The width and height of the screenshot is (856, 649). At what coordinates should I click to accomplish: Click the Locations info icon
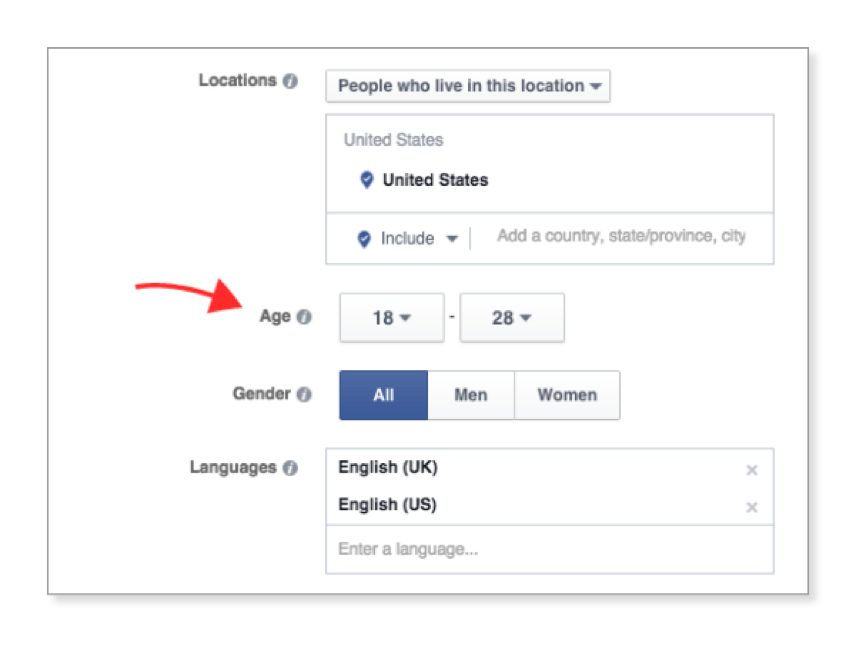(290, 82)
